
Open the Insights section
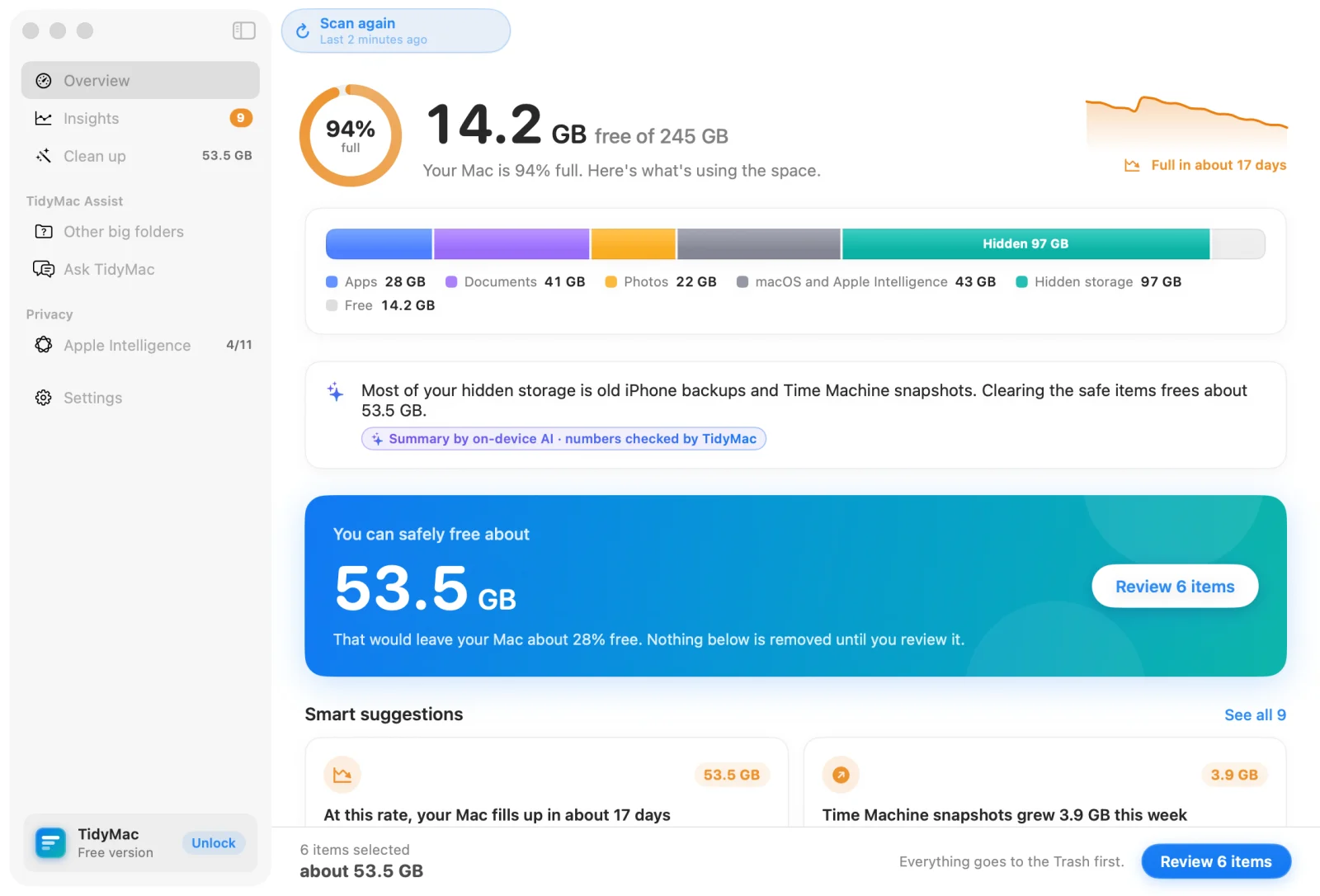pos(140,118)
